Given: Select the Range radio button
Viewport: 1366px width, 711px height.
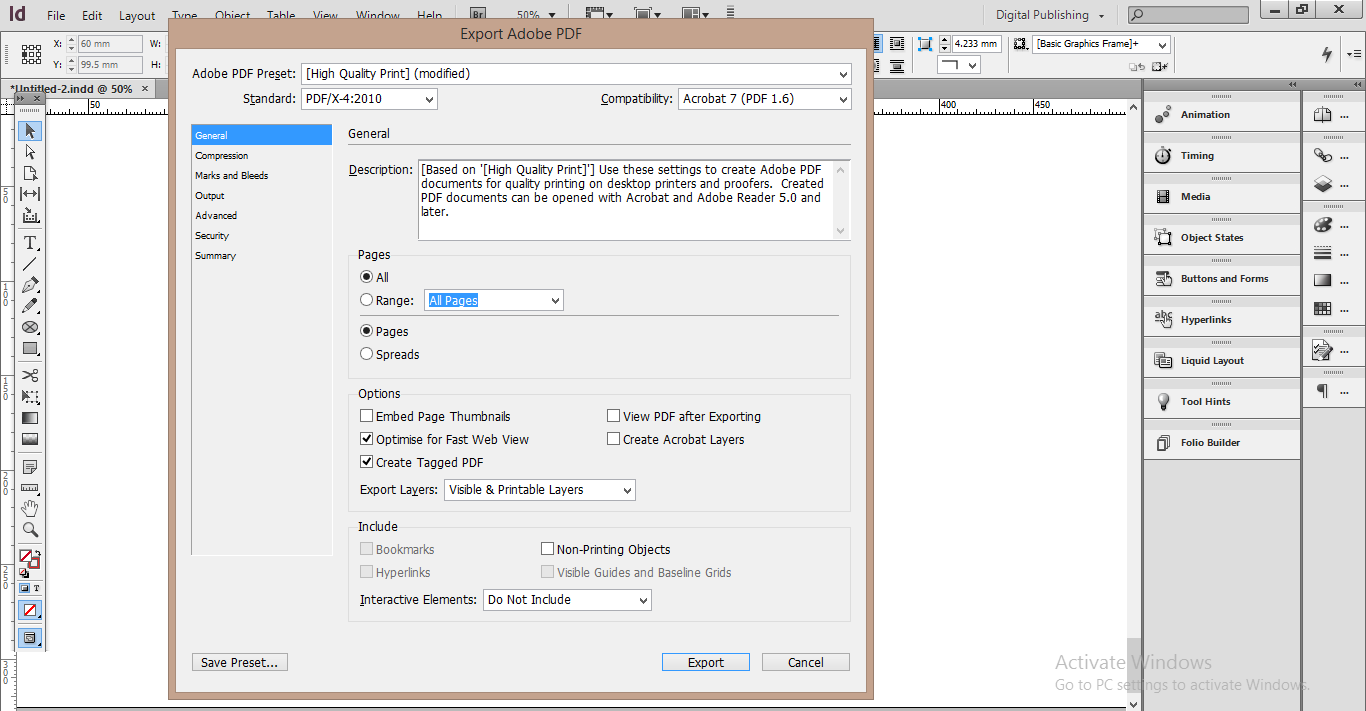Looking at the screenshot, I should pyautogui.click(x=366, y=300).
